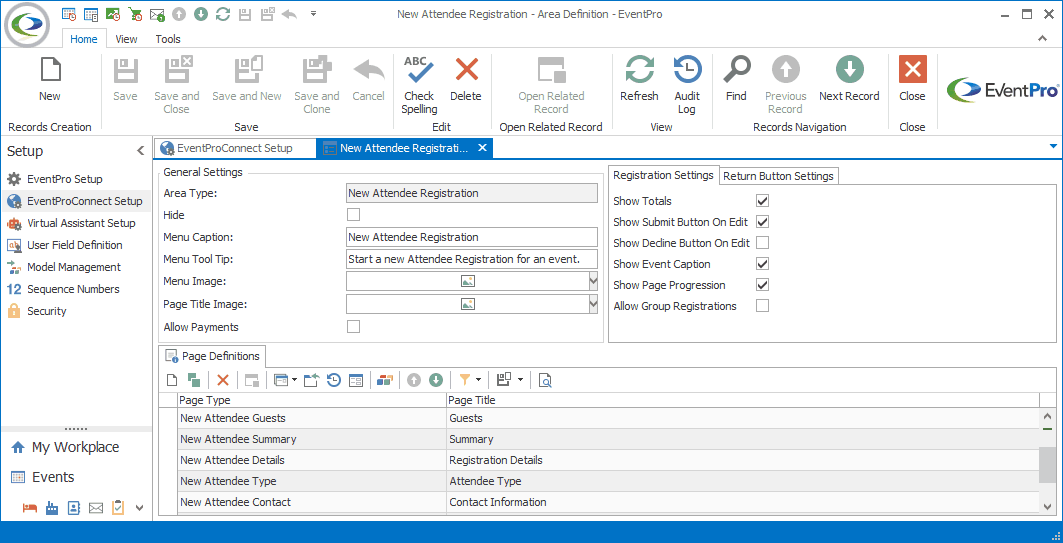Close the New Attendee Registration tab

click(482, 148)
